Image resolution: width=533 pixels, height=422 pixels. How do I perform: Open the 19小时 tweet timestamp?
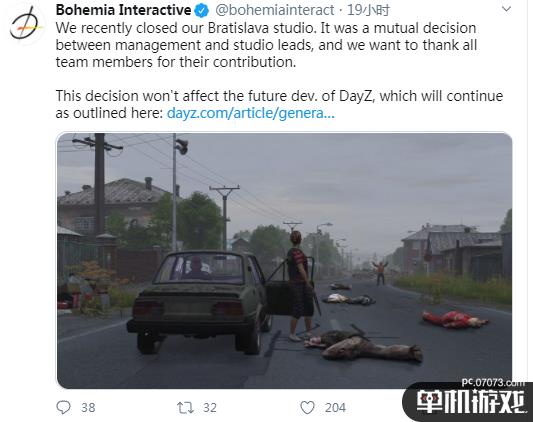click(368, 10)
